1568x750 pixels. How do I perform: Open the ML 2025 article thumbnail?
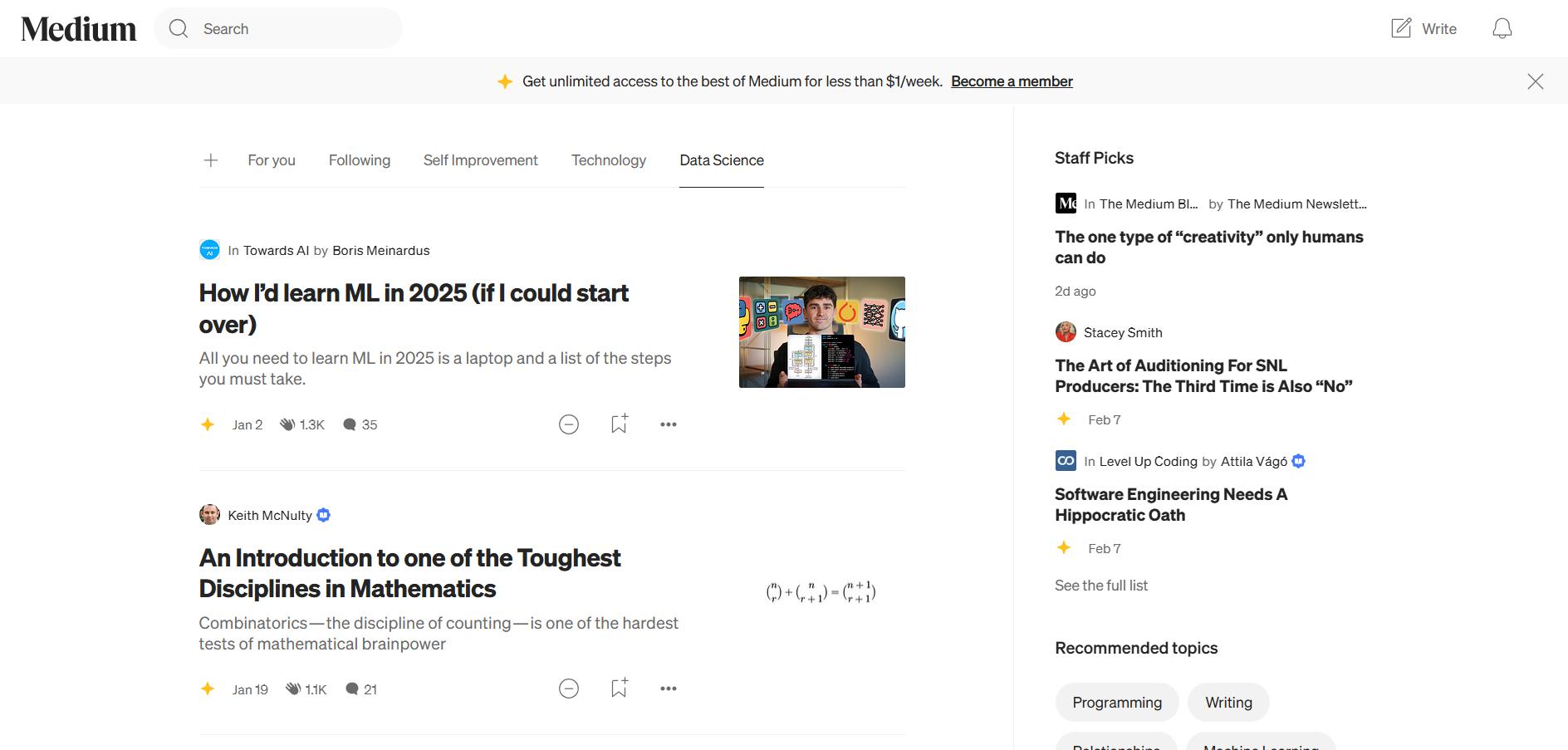click(821, 332)
